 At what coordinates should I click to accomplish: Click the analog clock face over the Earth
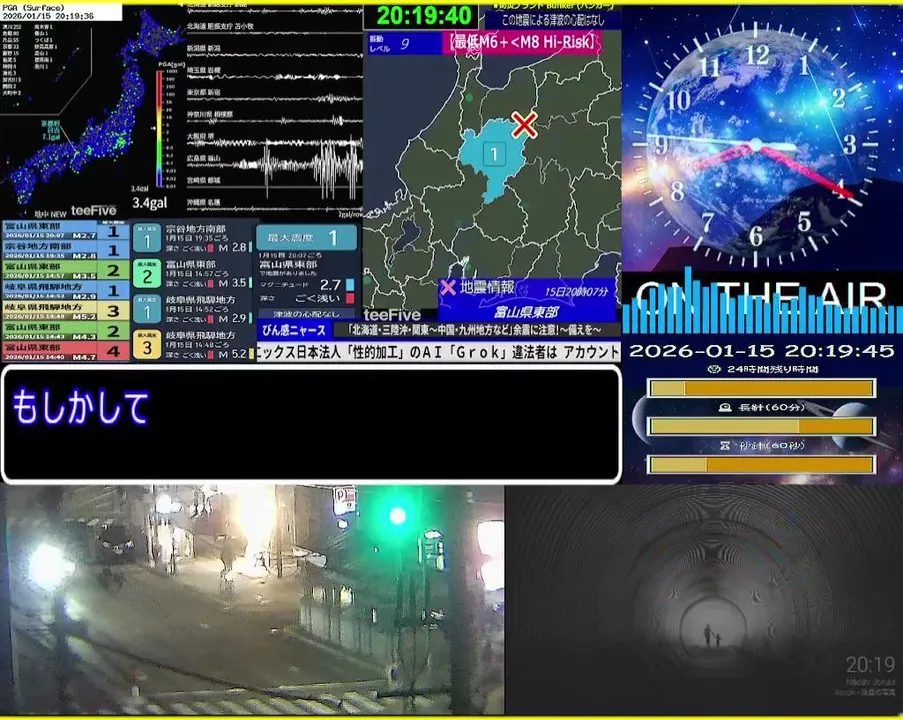[x=756, y=144]
